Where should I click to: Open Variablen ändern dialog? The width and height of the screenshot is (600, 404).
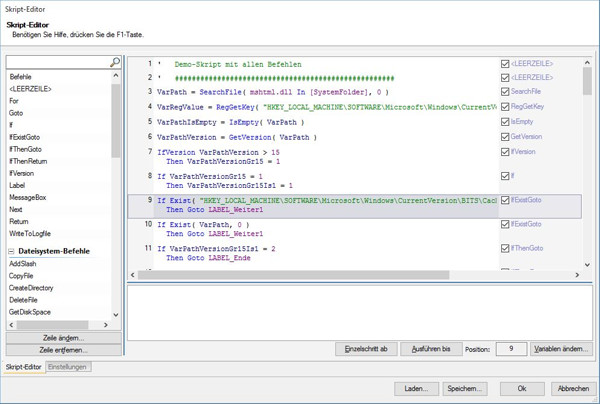click(561, 349)
